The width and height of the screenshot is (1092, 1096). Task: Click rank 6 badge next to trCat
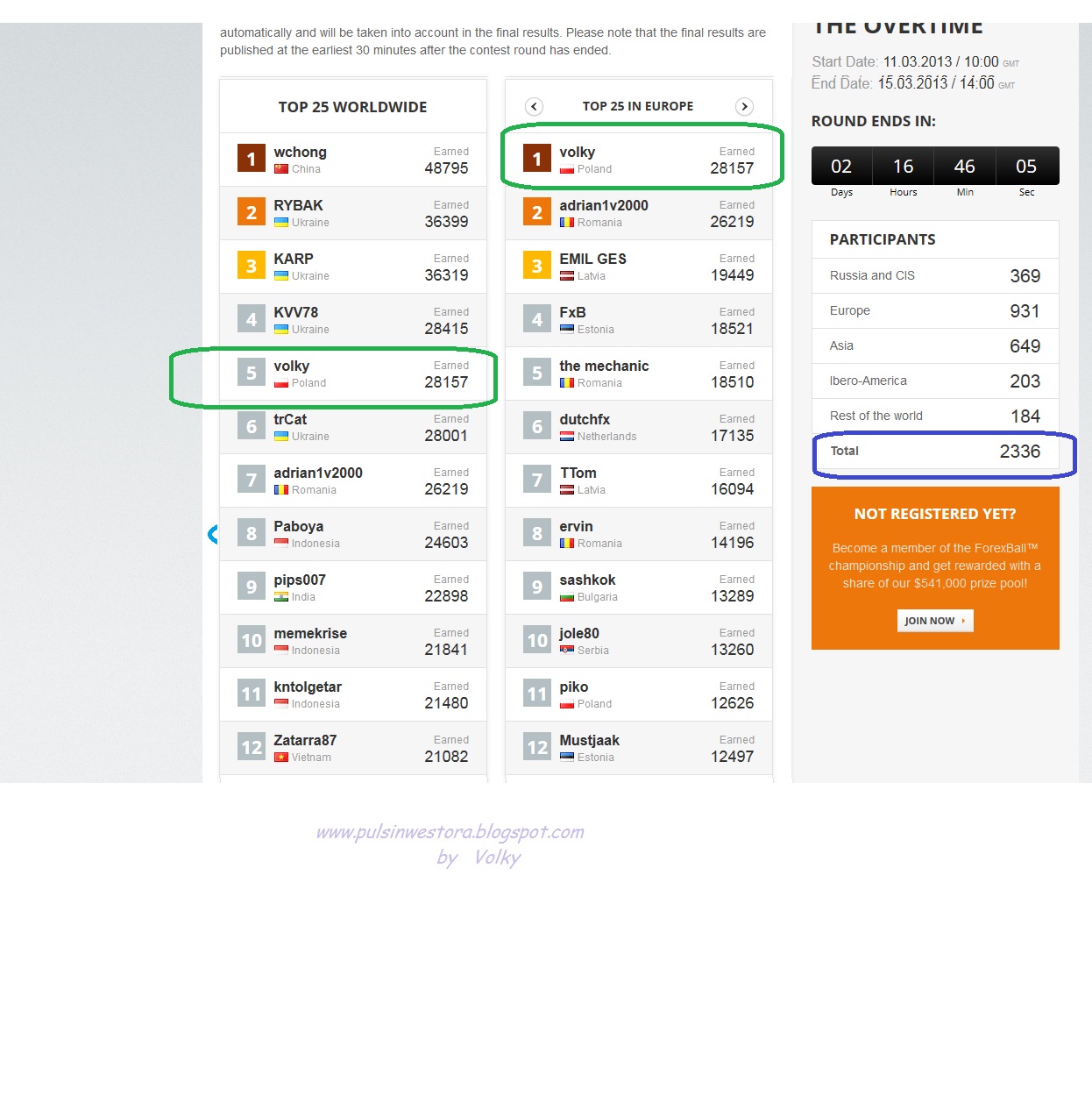[x=252, y=426]
